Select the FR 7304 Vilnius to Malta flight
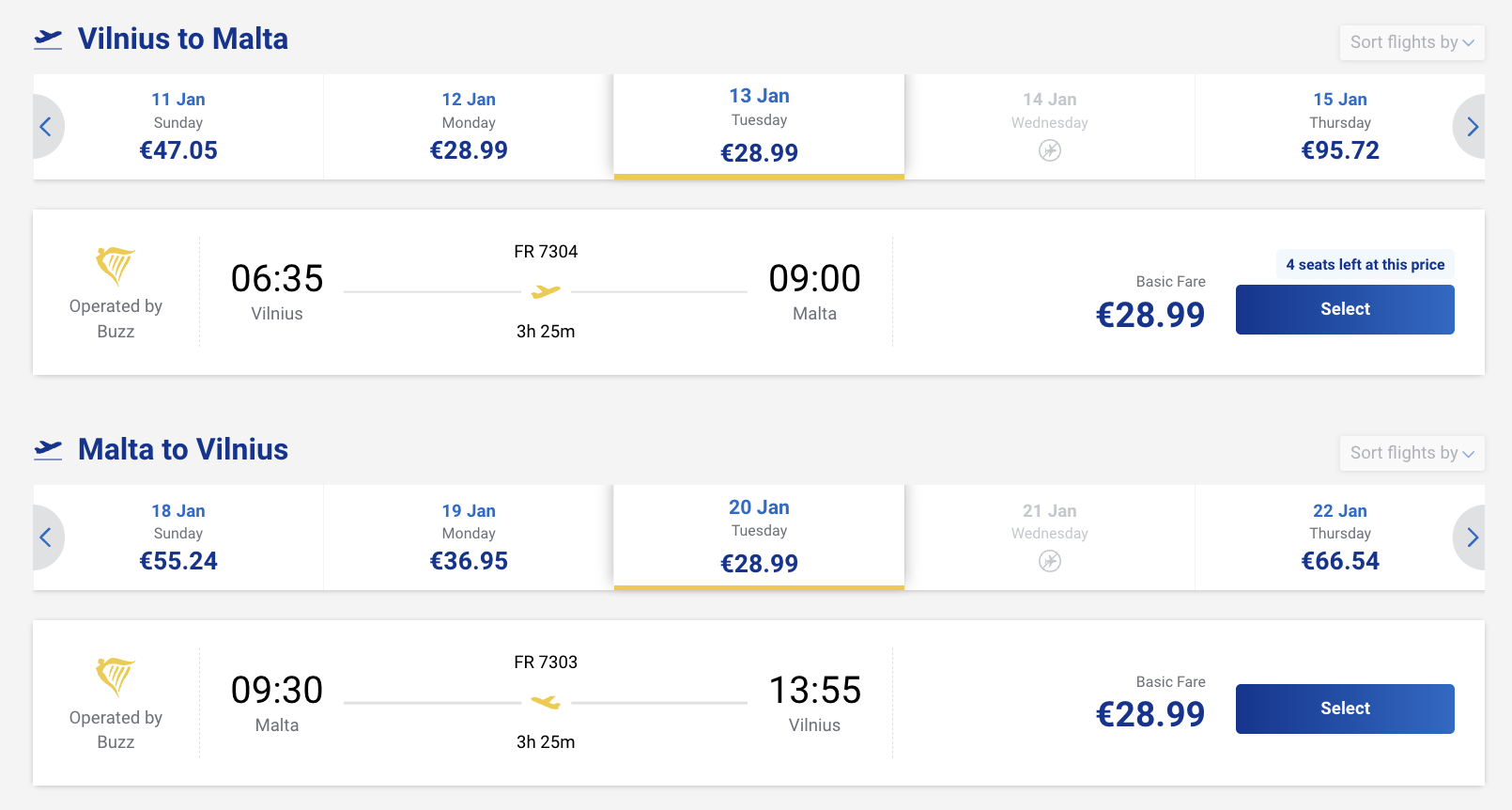 tap(1344, 309)
